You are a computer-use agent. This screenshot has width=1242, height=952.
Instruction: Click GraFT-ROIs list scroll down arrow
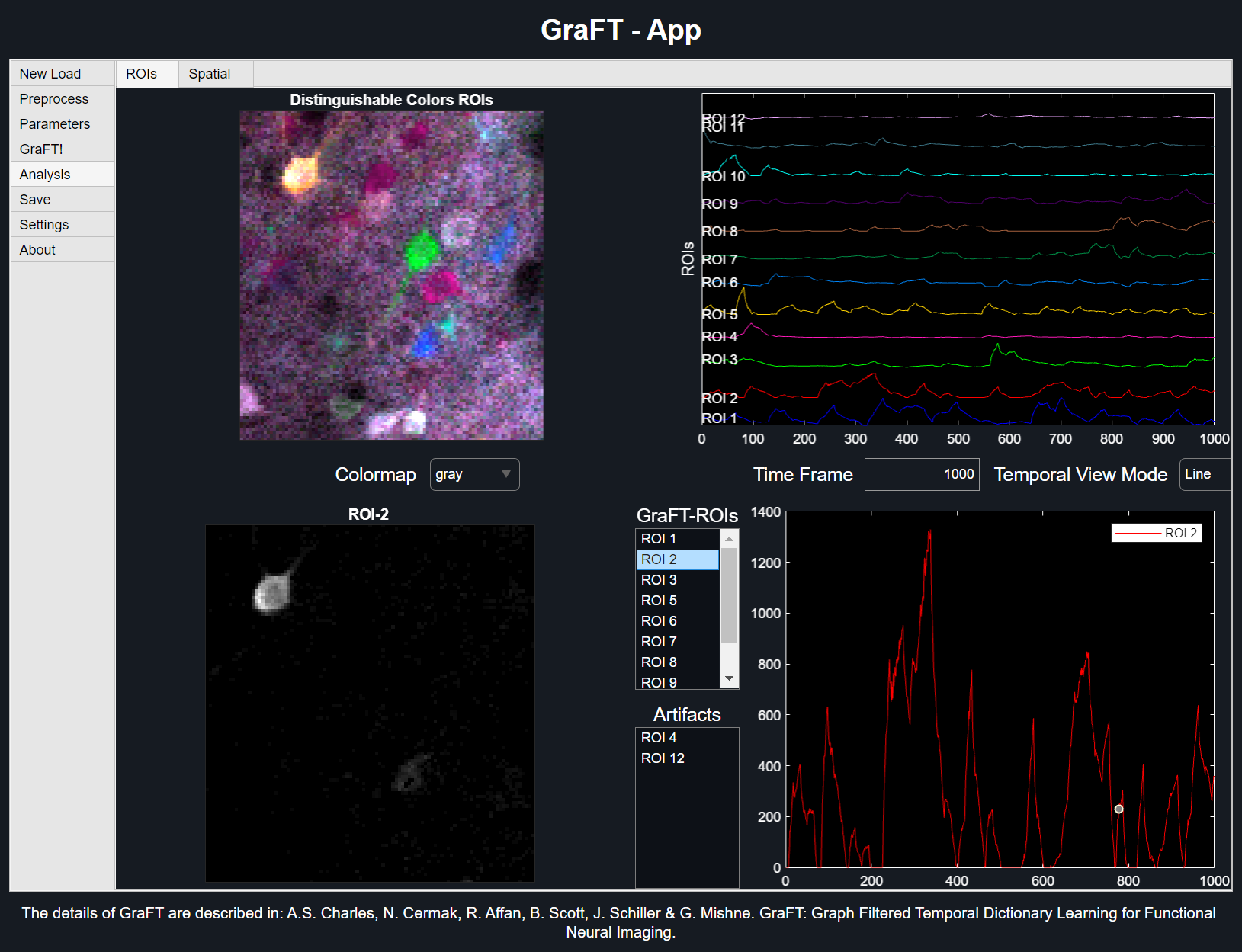coord(730,678)
